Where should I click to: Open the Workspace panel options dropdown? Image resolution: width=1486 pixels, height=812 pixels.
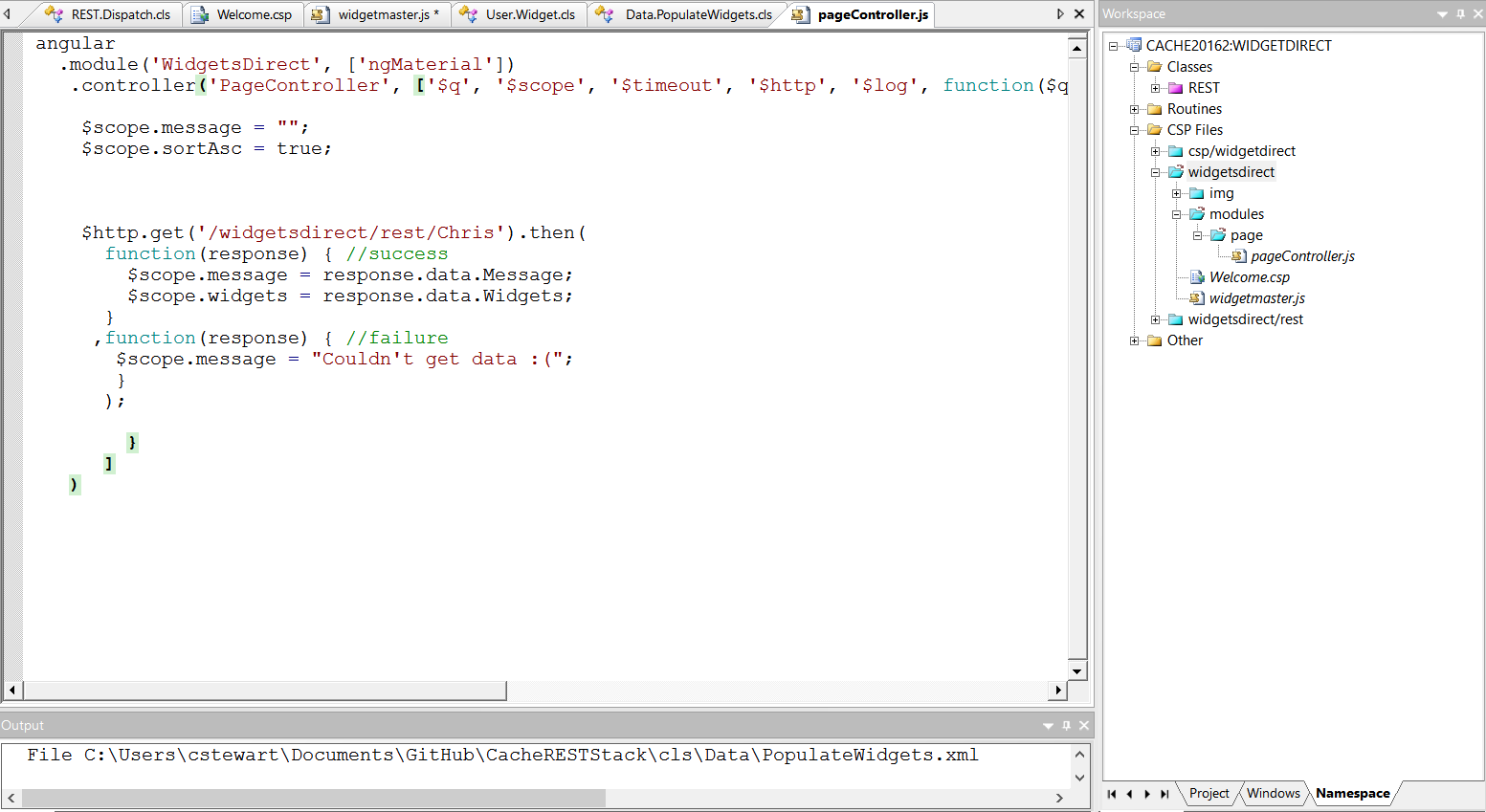click(1442, 14)
